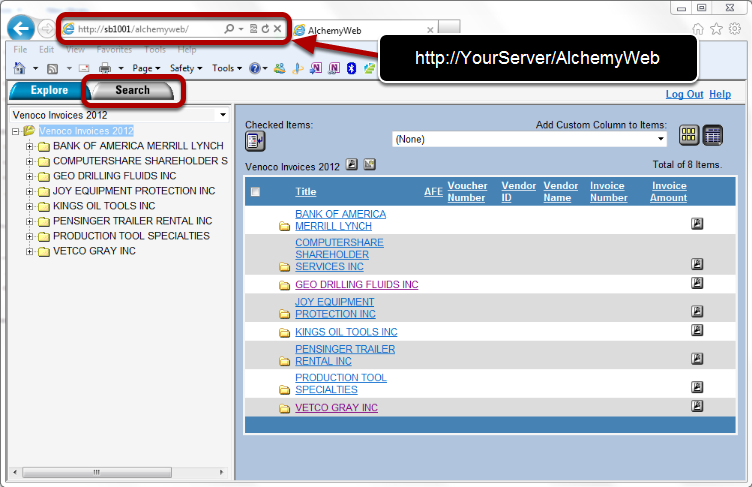This screenshot has height=487, width=752.
Task: Select the AlchemyWeb browser tab
Action: pos(364,30)
